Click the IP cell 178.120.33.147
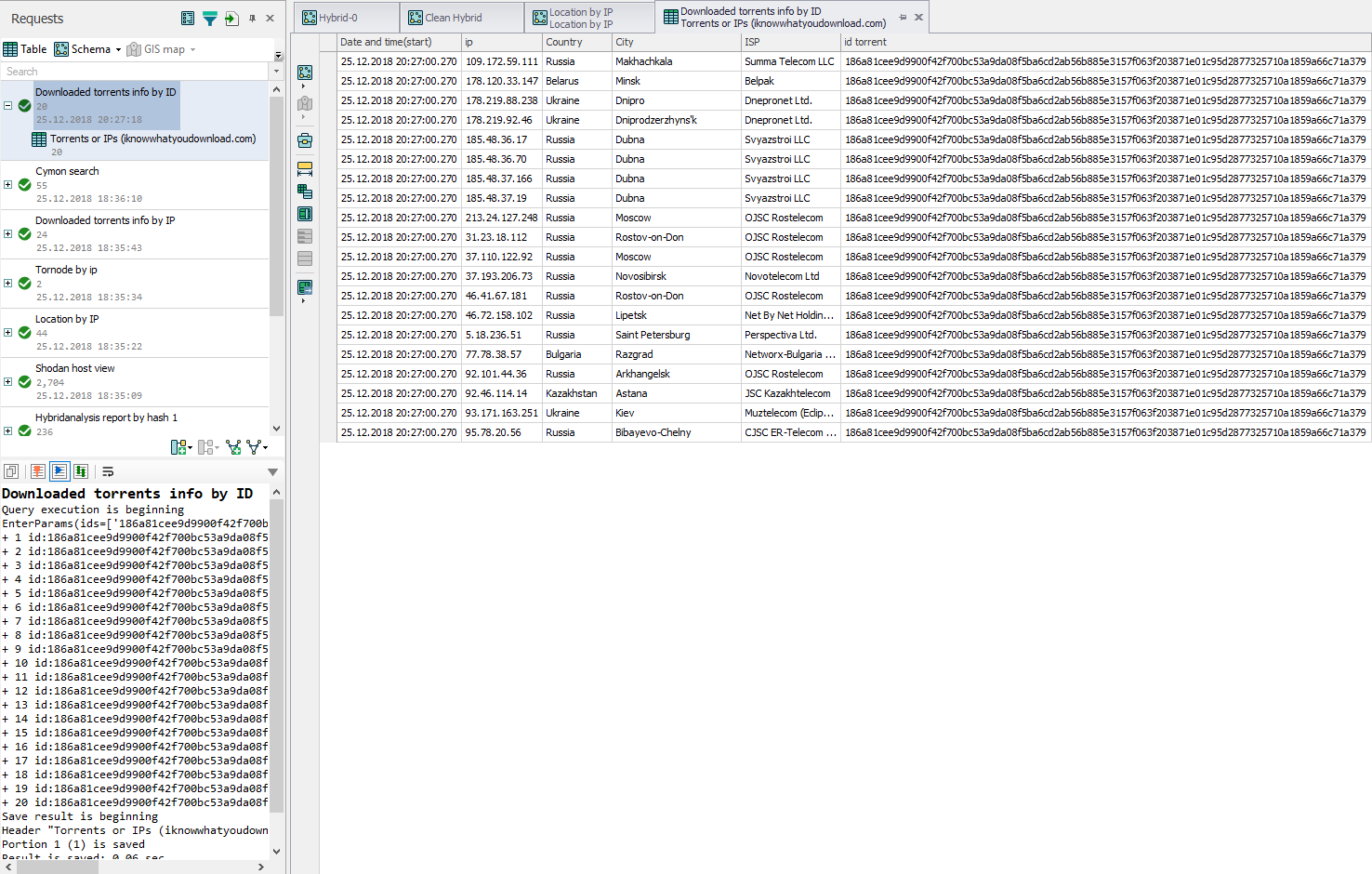The height and width of the screenshot is (874, 1372). [x=502, y=81]
